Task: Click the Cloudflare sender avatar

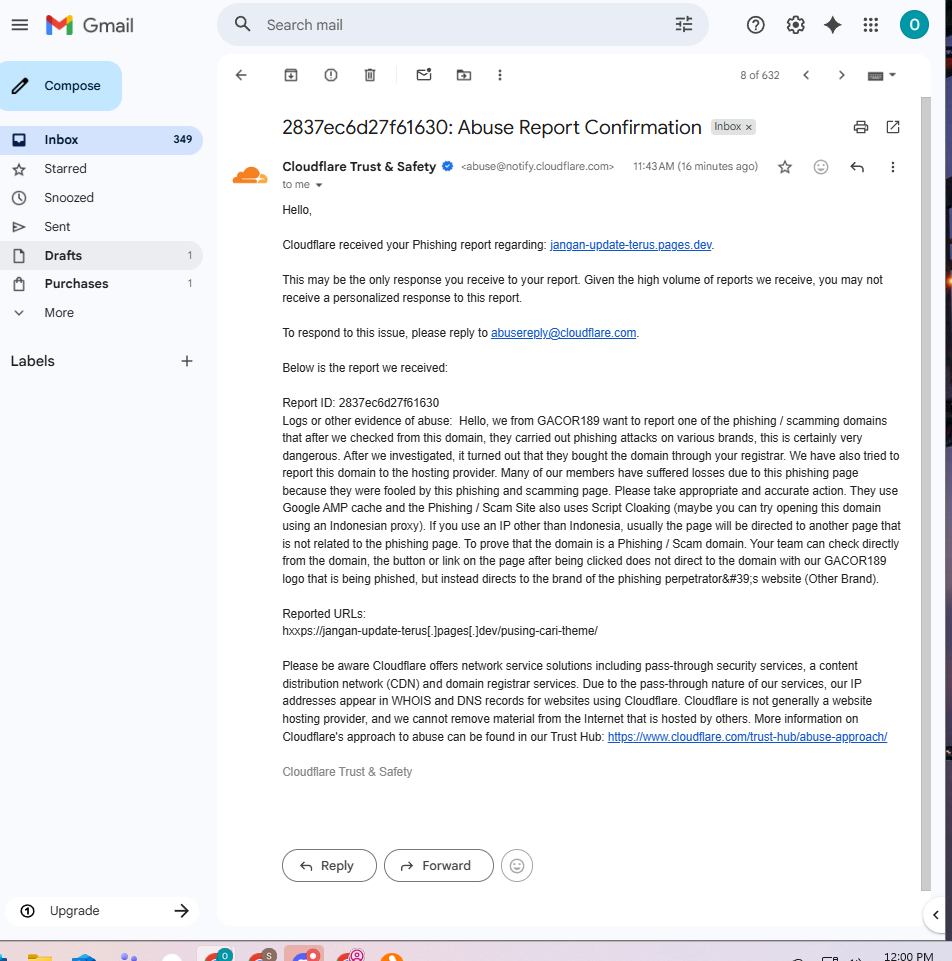Action: [249, 175]
